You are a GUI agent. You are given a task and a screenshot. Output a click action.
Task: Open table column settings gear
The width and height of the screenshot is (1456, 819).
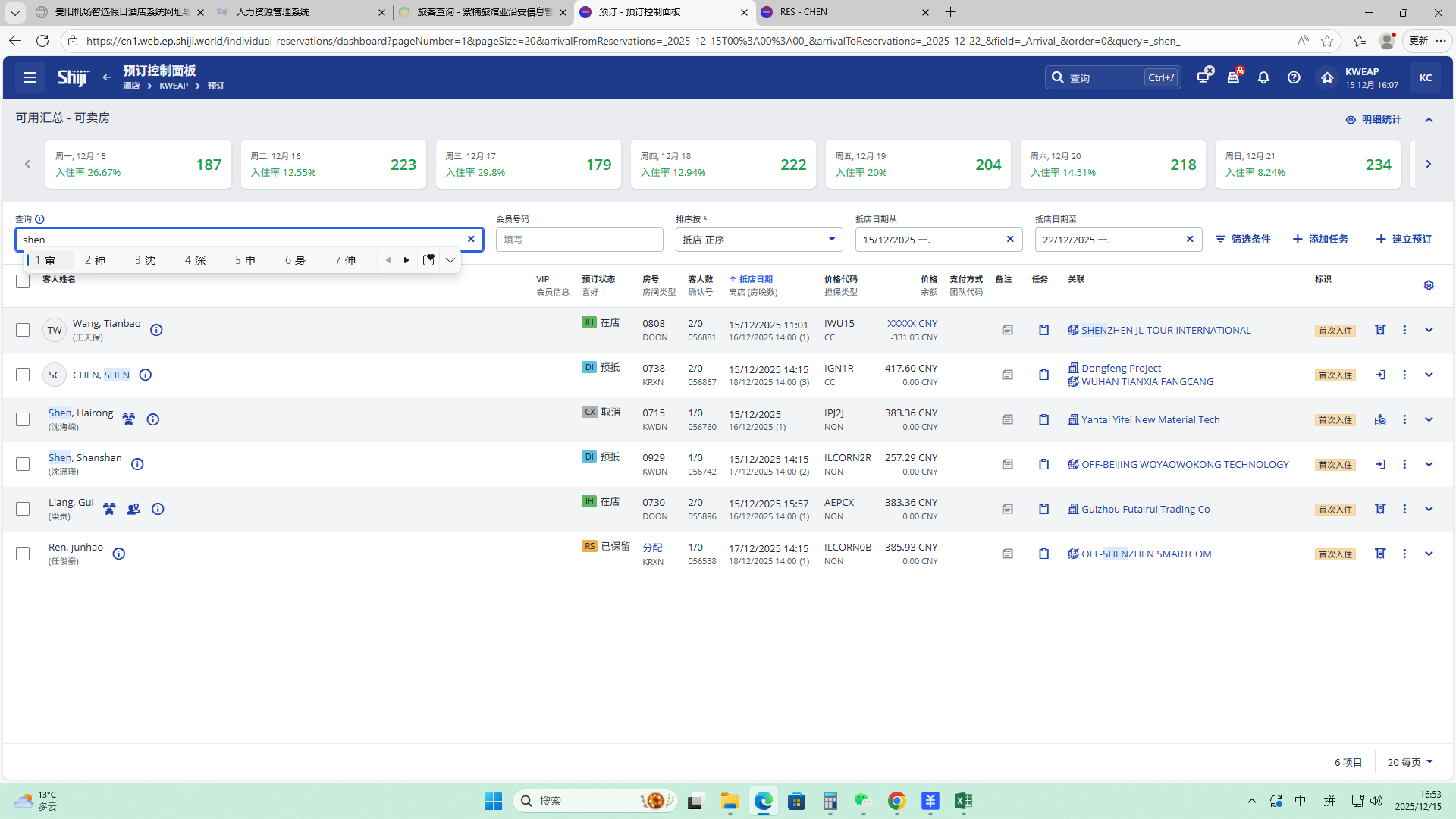tap(1429, 285)
